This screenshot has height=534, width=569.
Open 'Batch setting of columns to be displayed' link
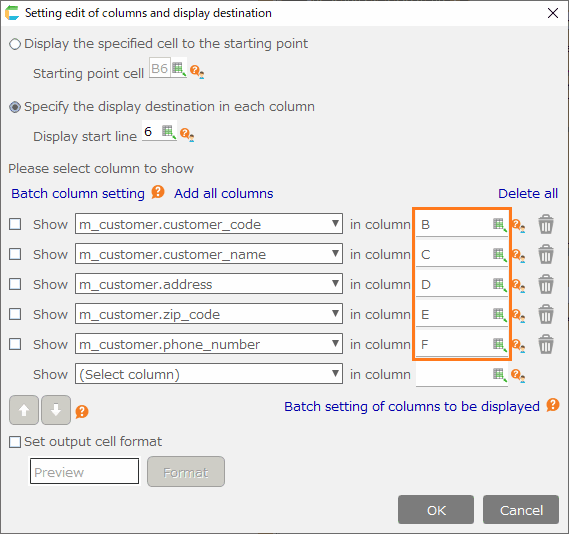412,407
